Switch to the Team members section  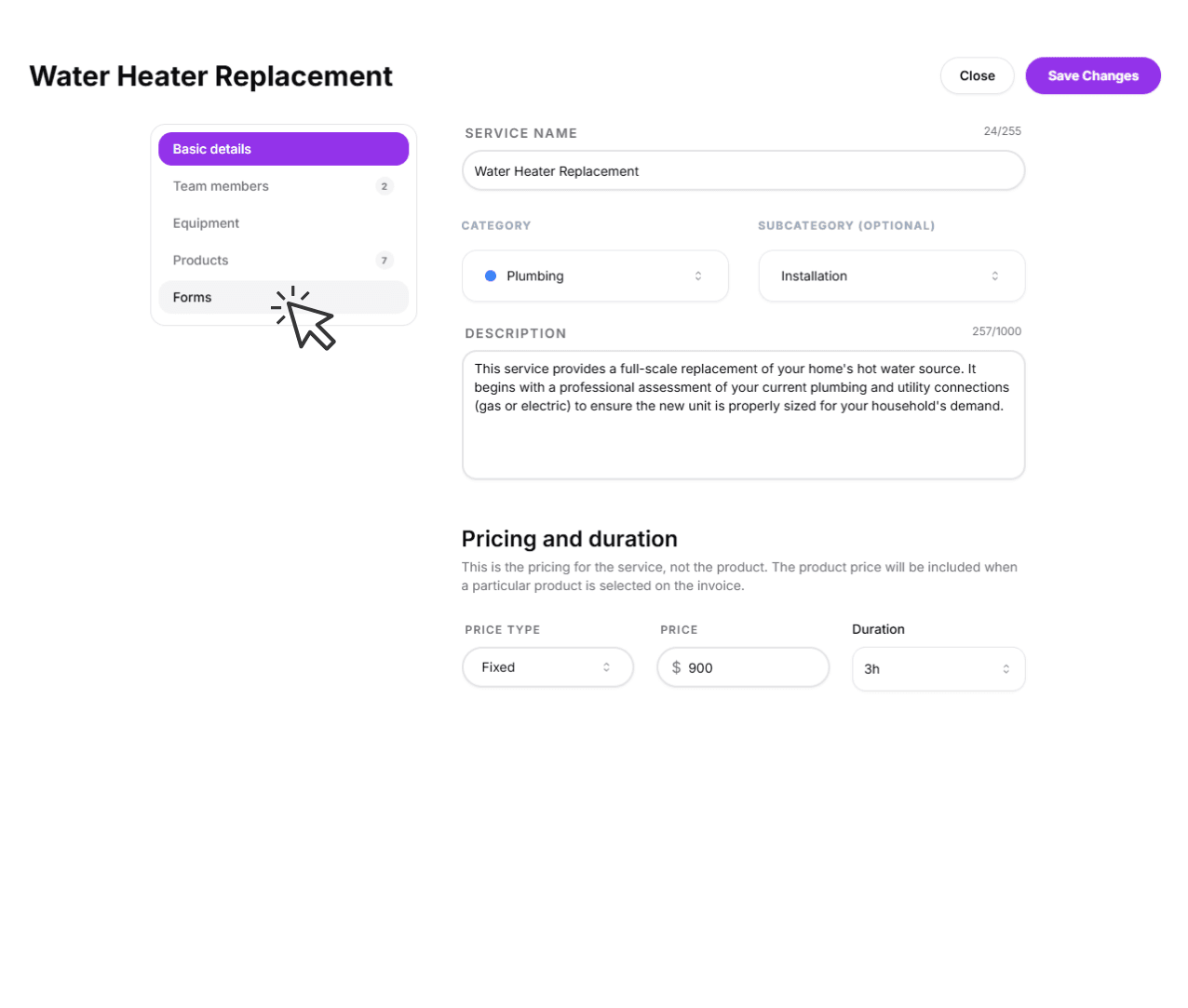pos(221,186)
